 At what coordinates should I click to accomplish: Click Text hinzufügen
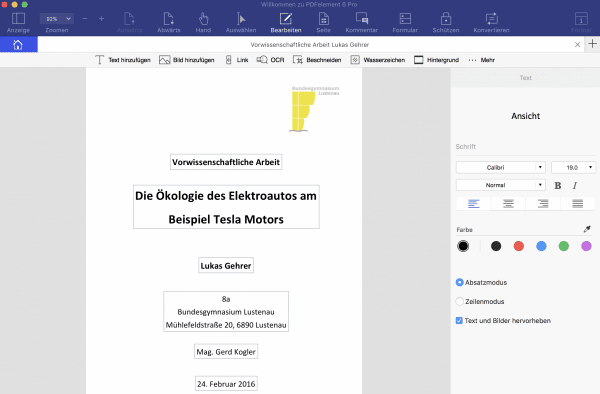tap(123, 60)
